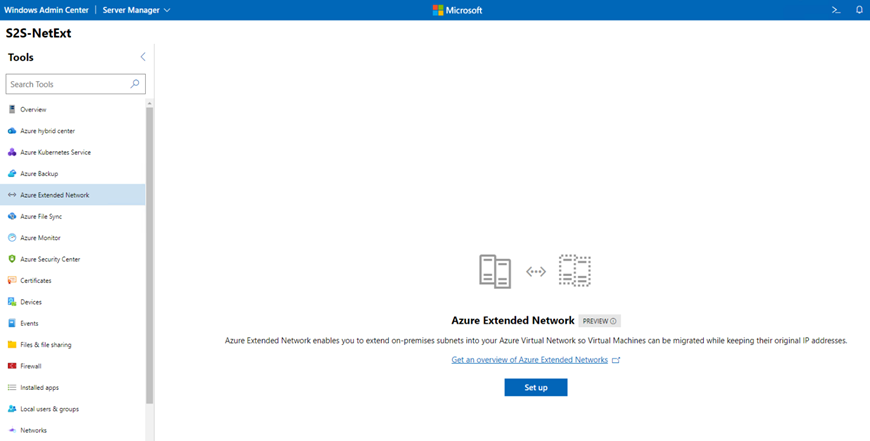Click the Azure Security Center shield icon
Screen dimensions: 870x441
(x=12, y=259)
